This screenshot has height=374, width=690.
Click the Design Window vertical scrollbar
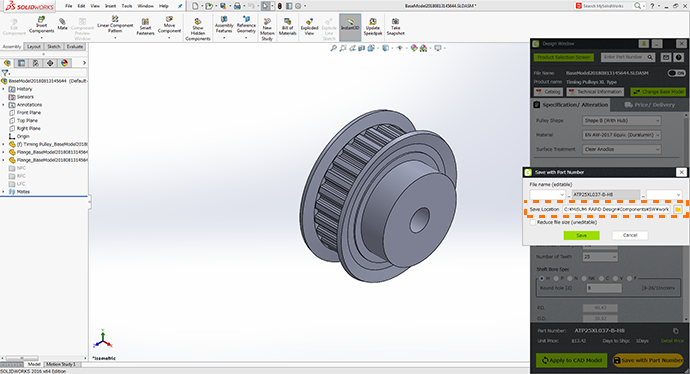point(686,216)
